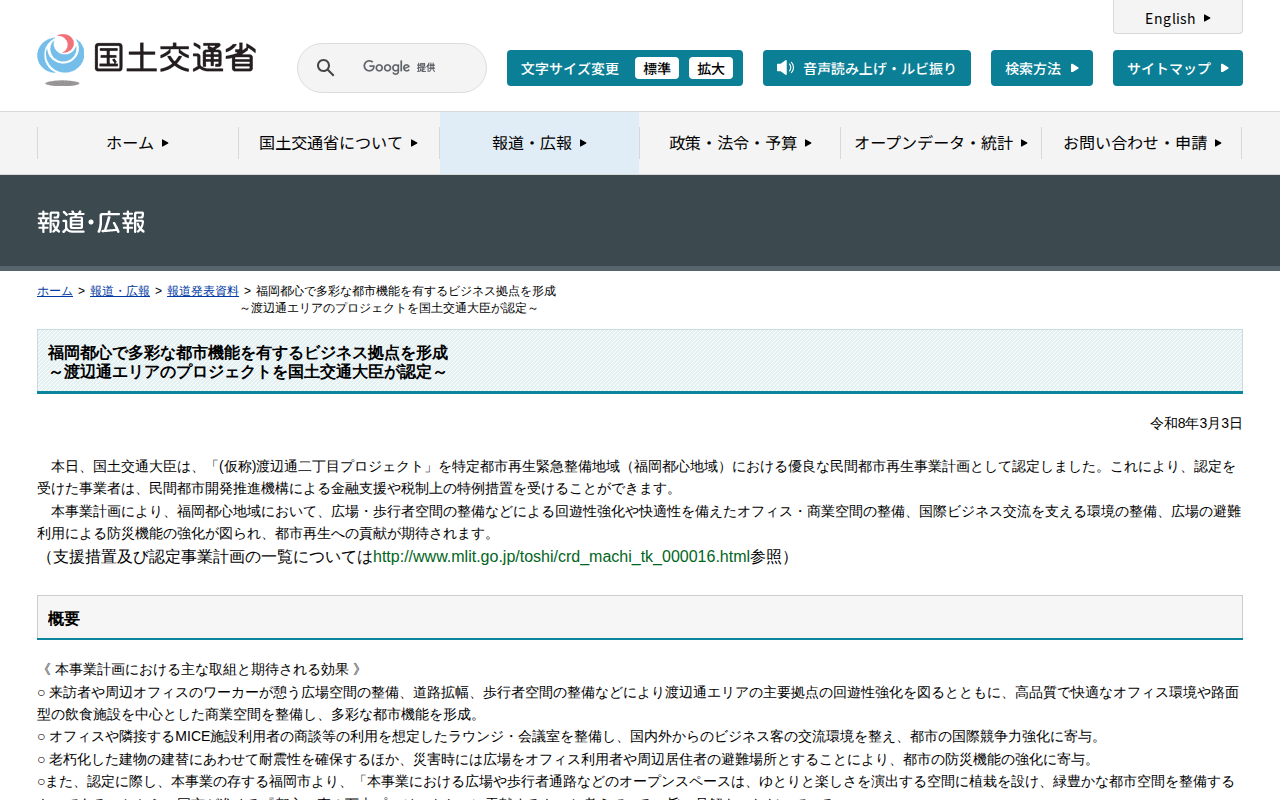Click the speaker icon for audio reading

click(x=785, y=68)
